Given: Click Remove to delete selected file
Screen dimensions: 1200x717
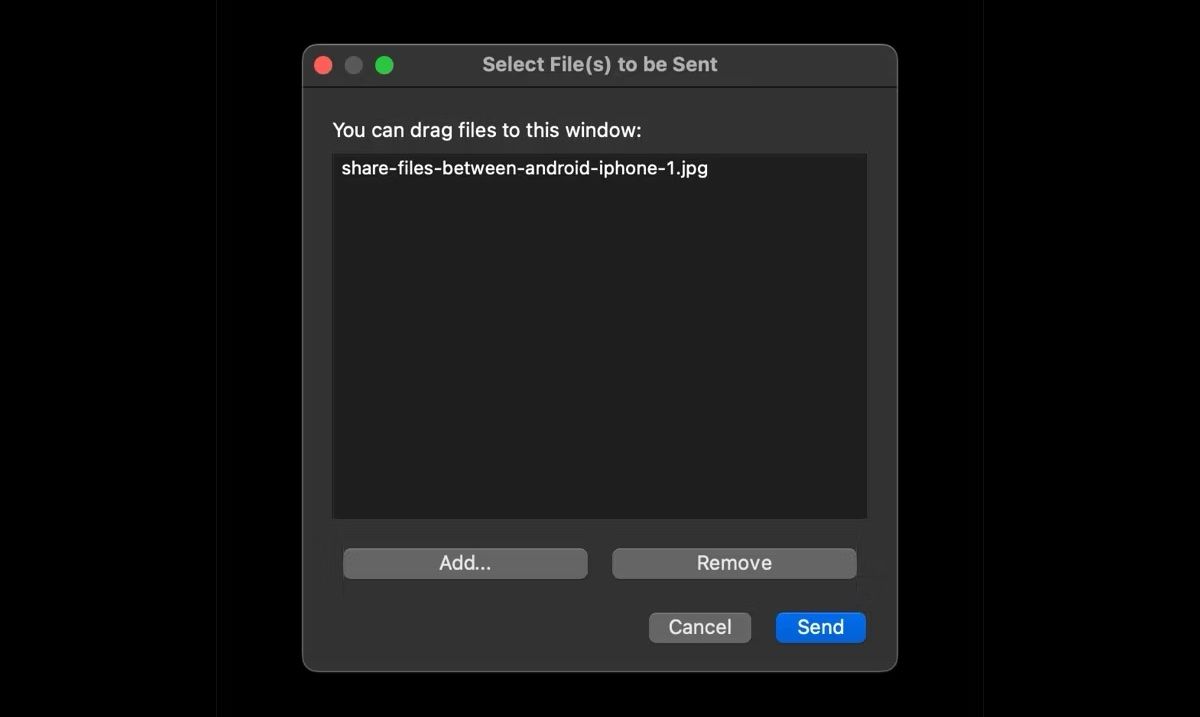Looking at the screenshot, I should click(733, 563).
